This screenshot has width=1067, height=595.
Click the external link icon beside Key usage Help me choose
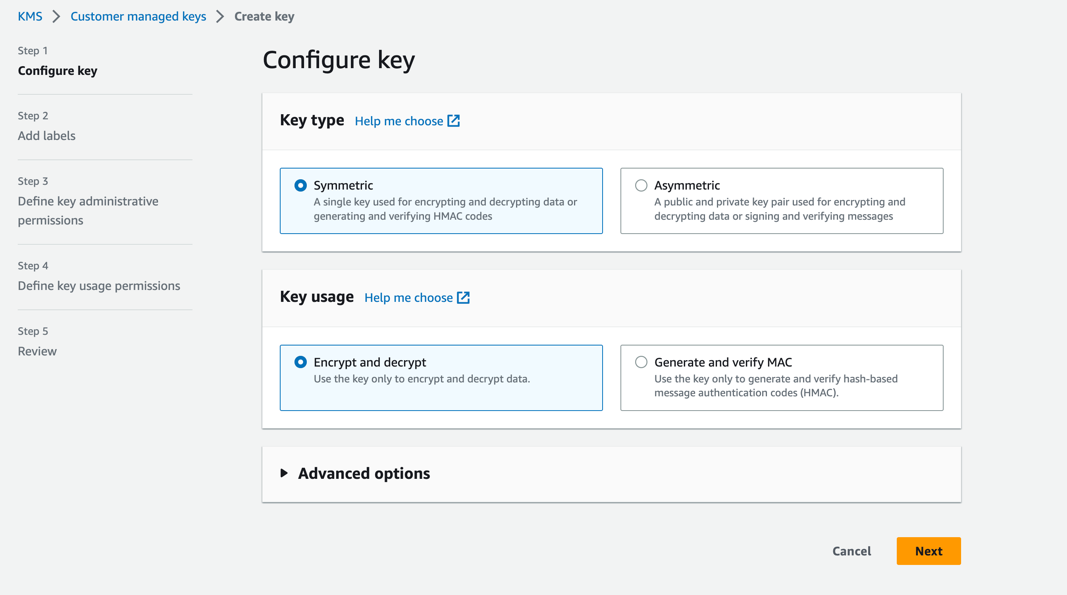pos(465,297)
